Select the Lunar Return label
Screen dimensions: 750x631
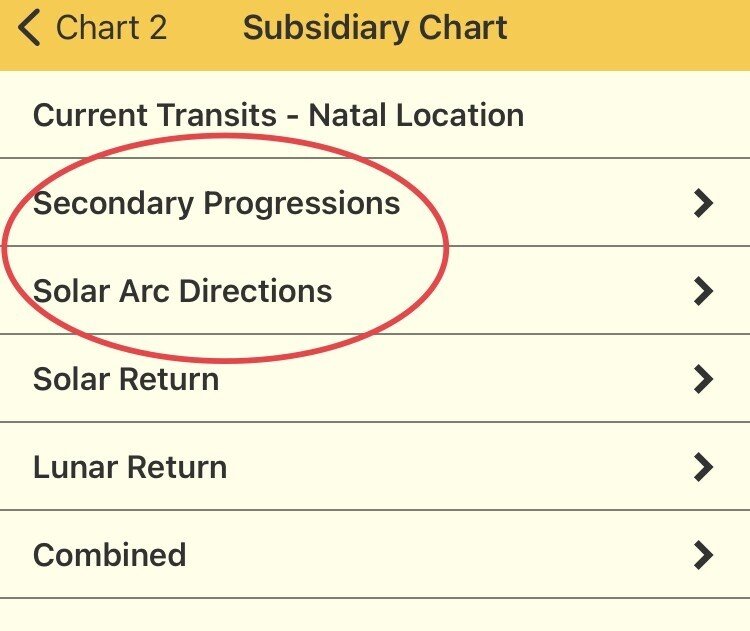tap(130, 467)
